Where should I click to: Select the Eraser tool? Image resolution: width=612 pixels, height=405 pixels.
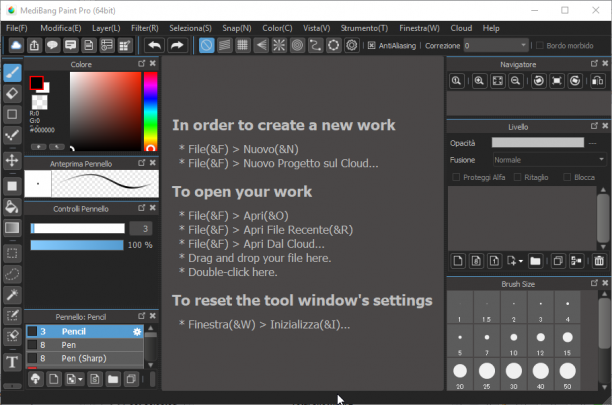pyautogui.click(x=12, y=94)
